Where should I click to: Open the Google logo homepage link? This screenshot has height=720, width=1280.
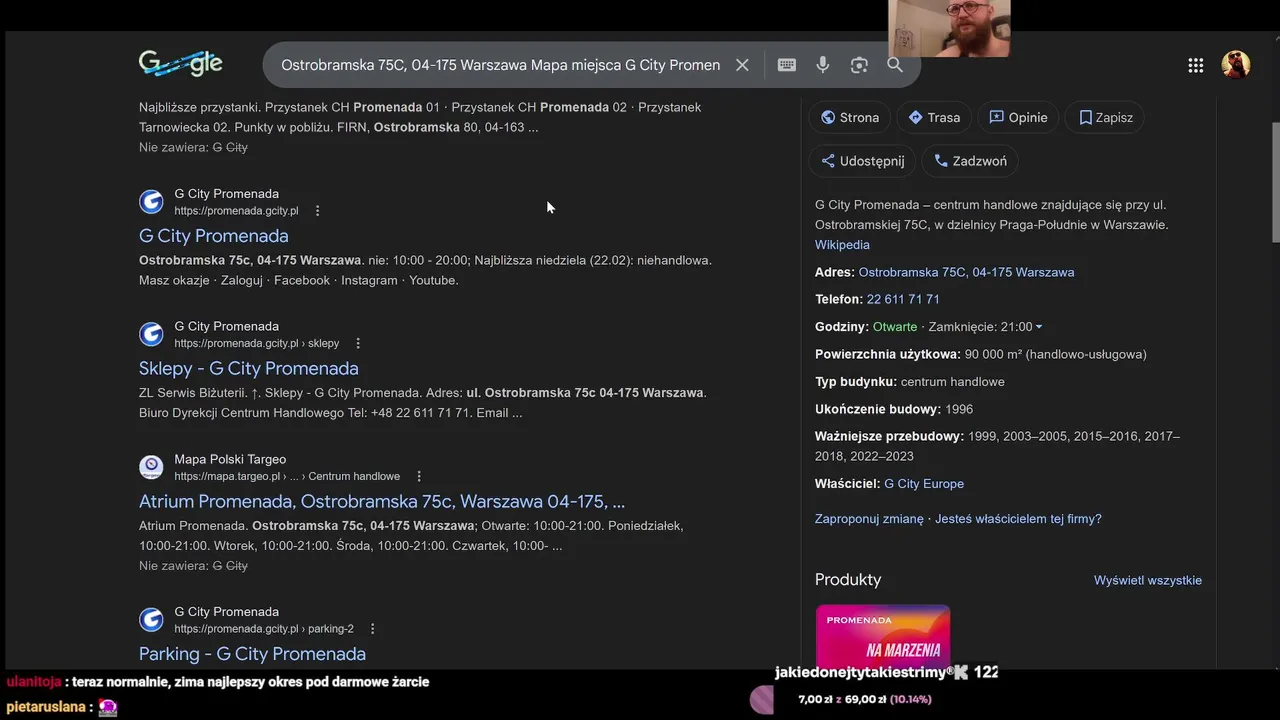(181, 64)
